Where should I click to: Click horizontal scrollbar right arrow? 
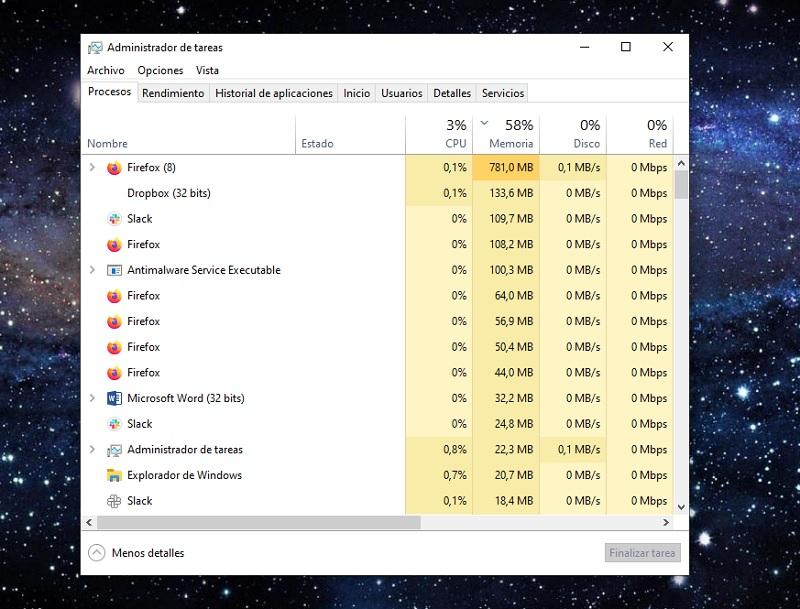(x=666, y=522)
